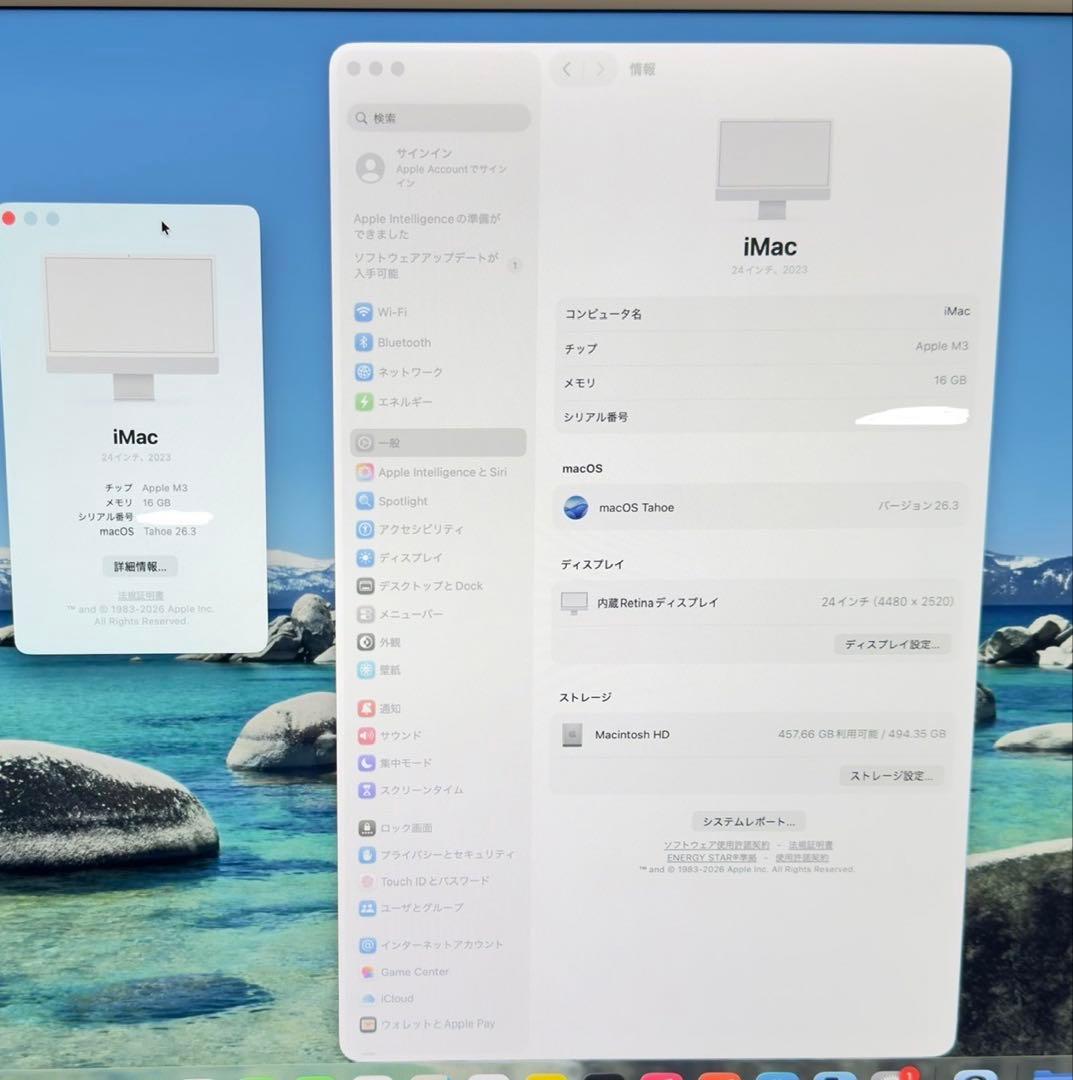Select the メニューバー icon
Image resolution: width=1073 pixels, height=1080 pixels.
(366, 614)
